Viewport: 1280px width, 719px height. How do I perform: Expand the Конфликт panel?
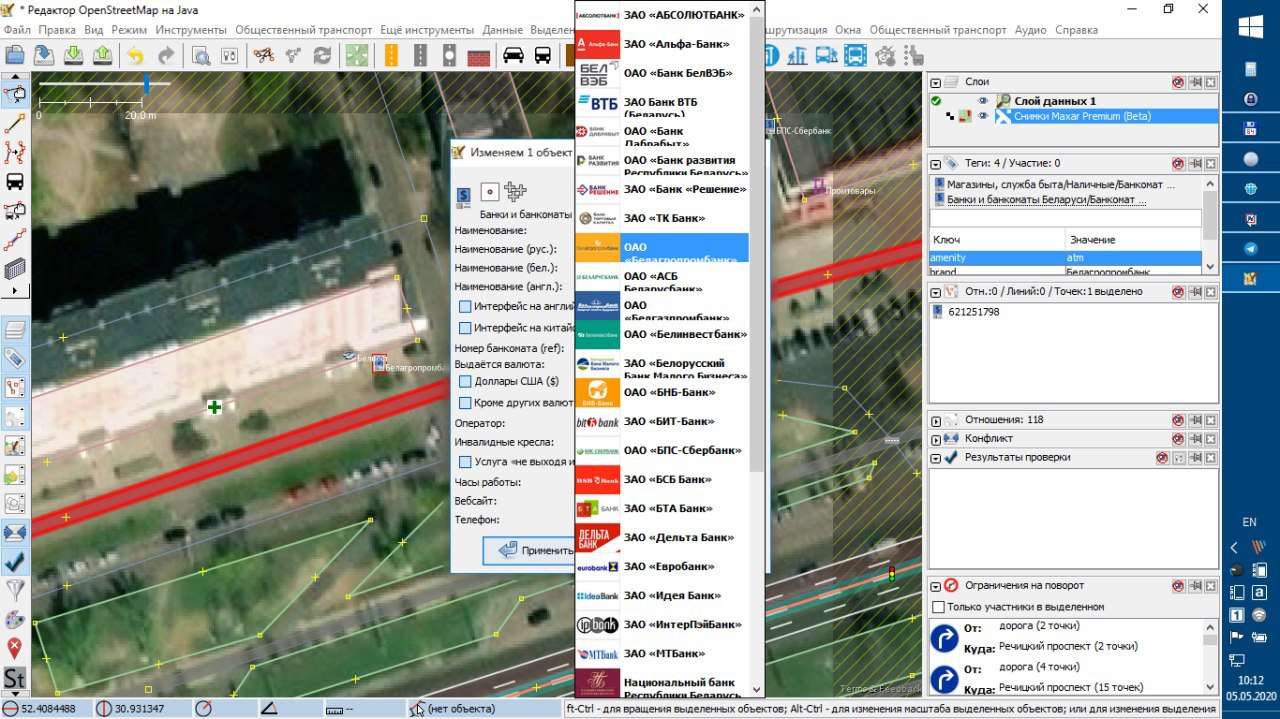(x=936, y=438)
